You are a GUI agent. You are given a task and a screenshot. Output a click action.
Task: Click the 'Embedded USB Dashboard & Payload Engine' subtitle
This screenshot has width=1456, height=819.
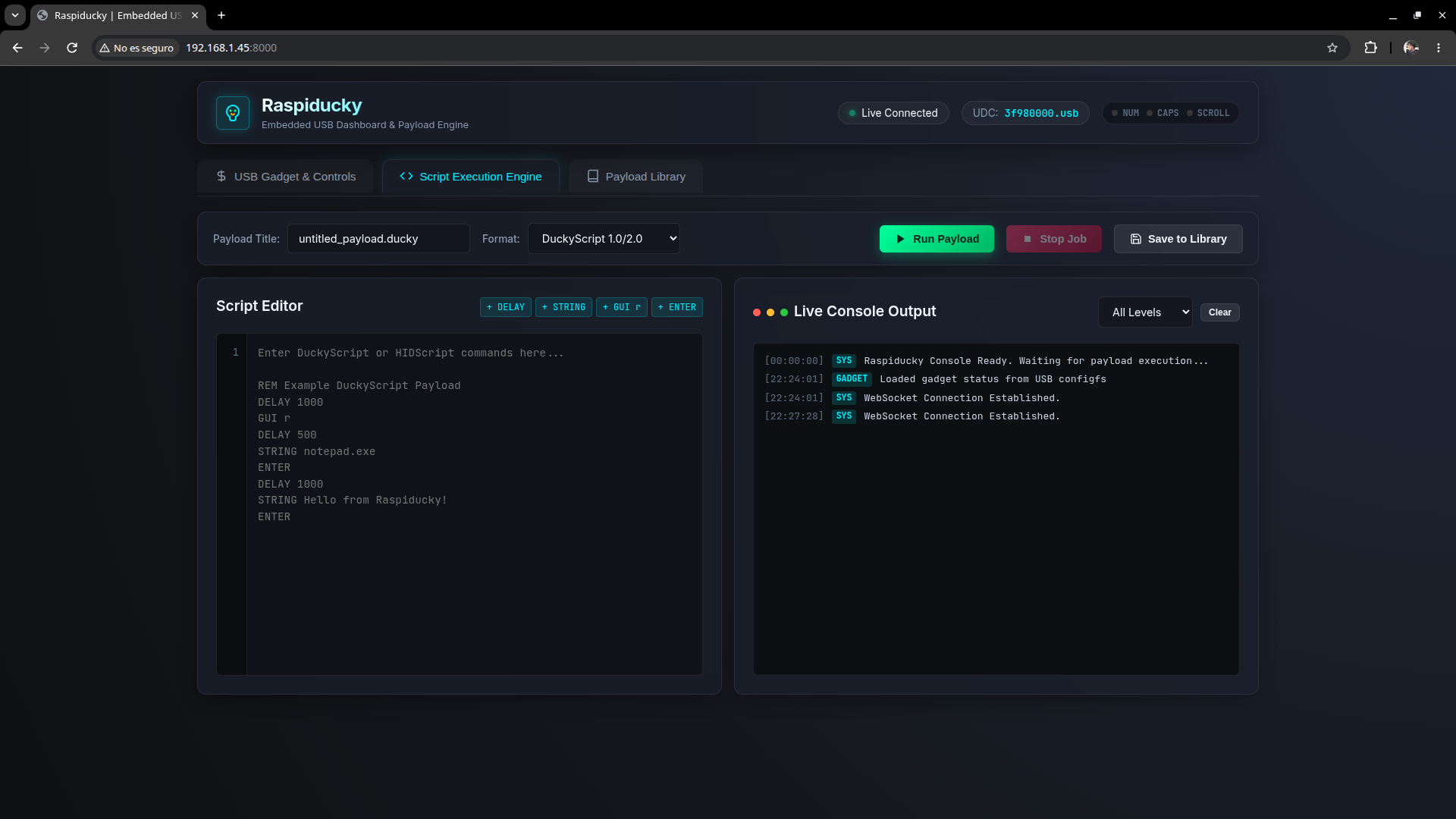point(365,125)
